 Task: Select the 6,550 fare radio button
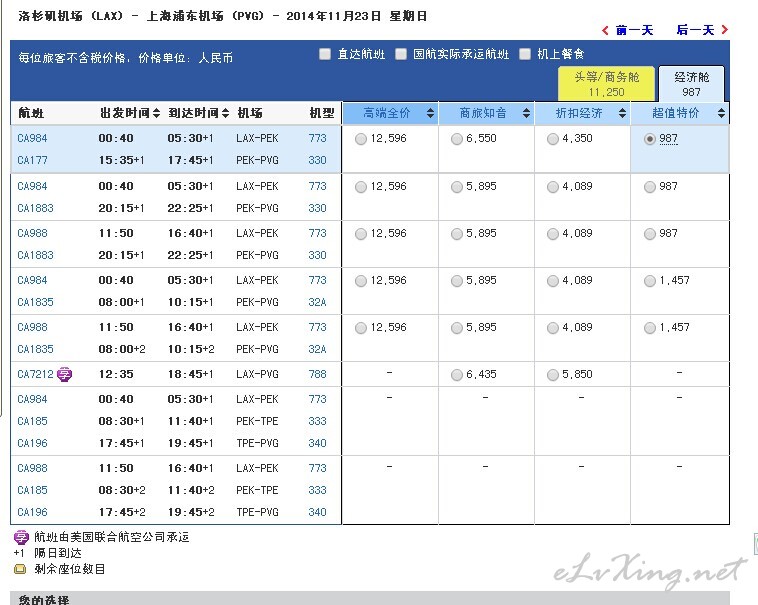click(457, 139)
